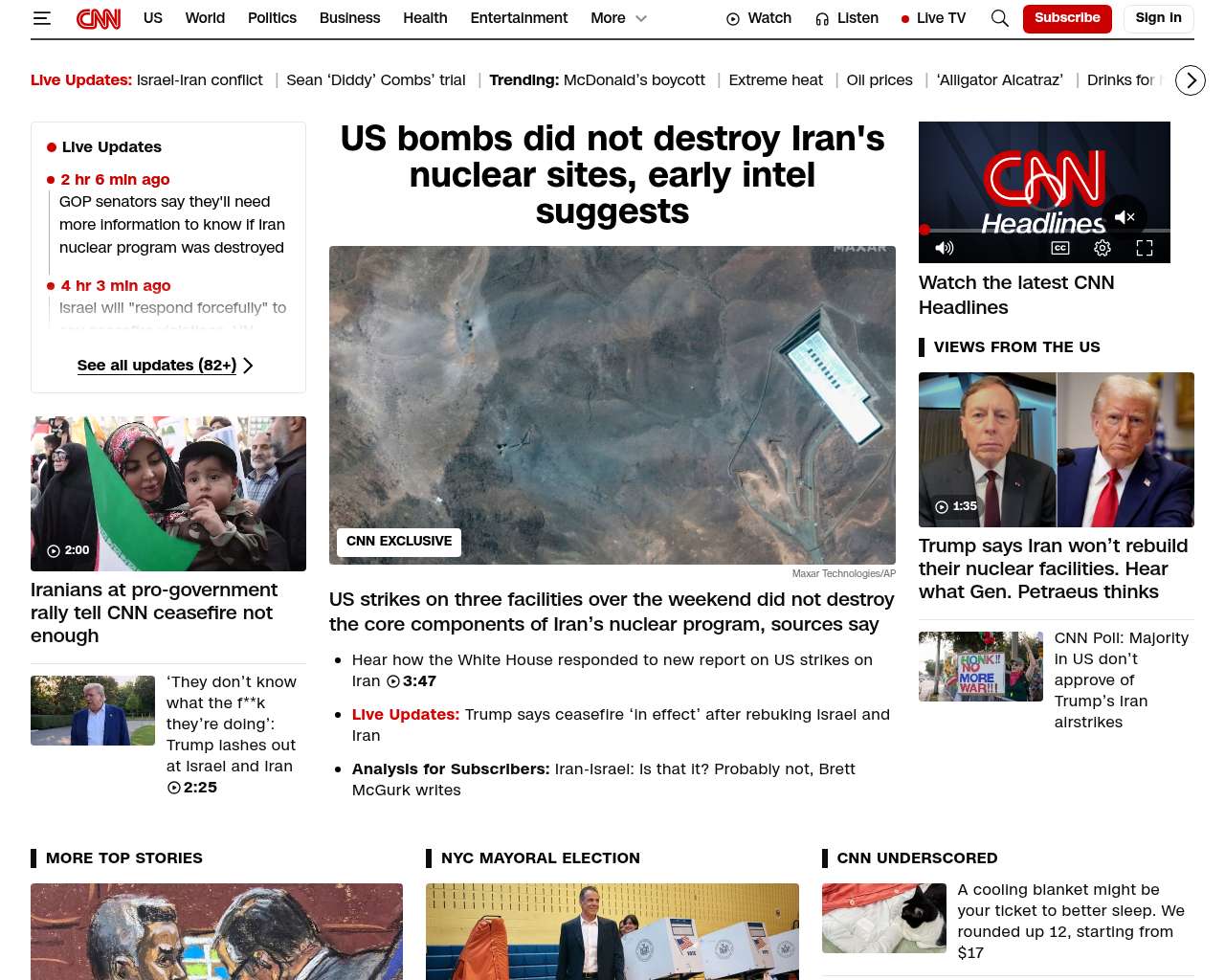This screenshot has width=1225, height=980.
Task: Open Analysis for Subscribers McGurk link
Action: point(603,779)
